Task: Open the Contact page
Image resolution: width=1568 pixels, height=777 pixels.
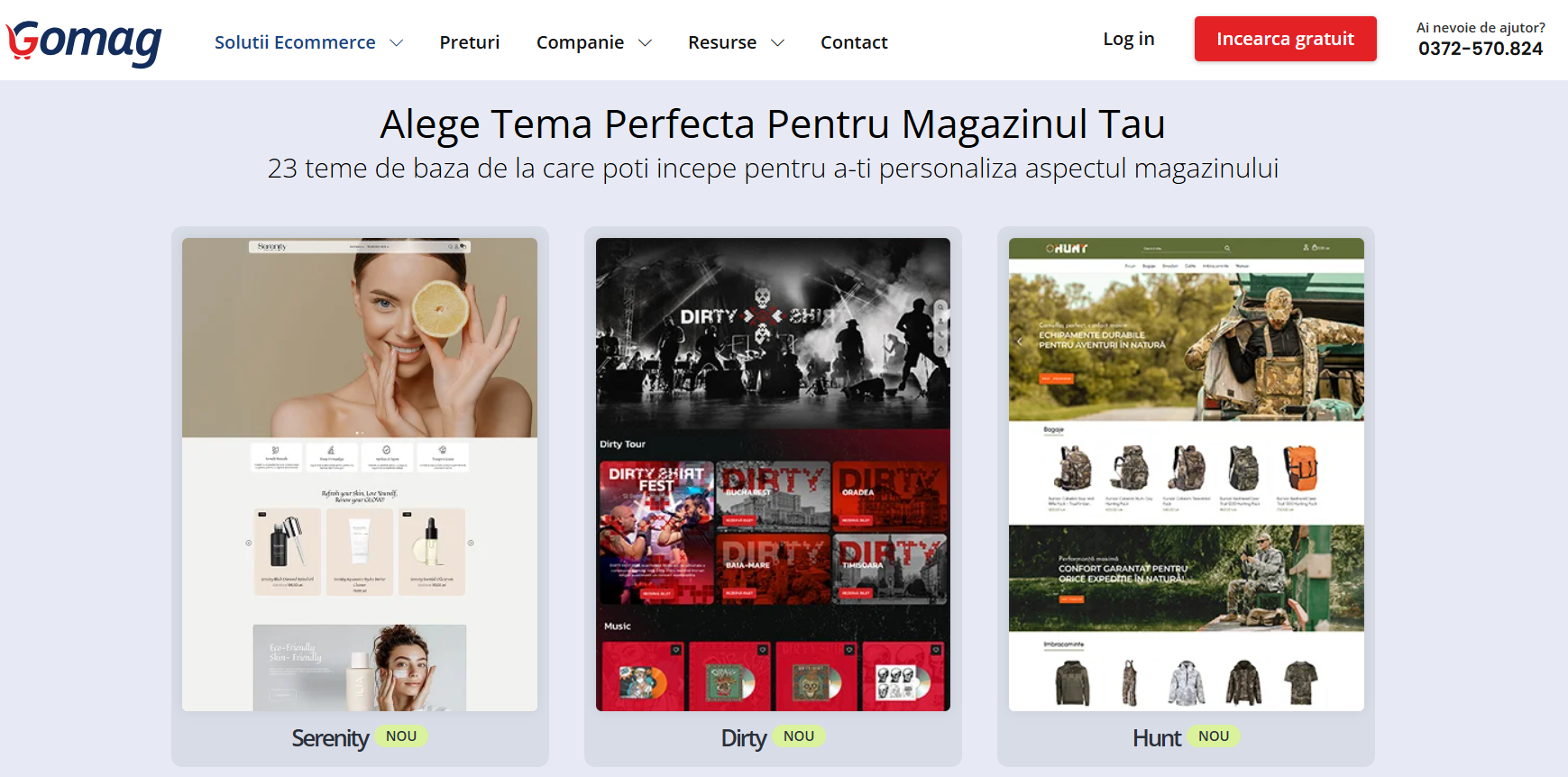Action: [x=854, y=42]
